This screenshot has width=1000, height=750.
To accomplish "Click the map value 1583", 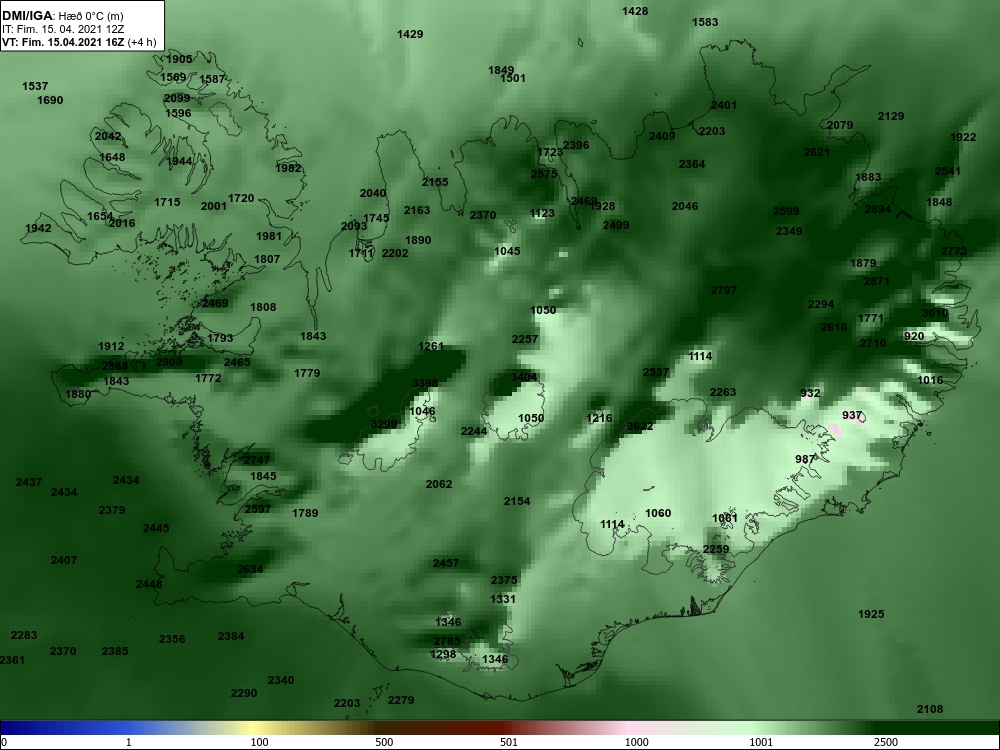I will point(705,22).
